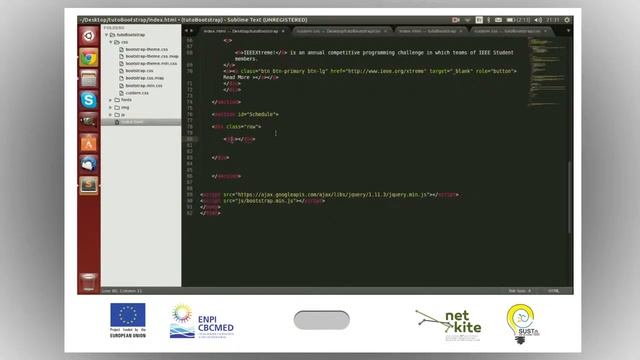Open bootstrap.css.map file in sidebar
The height and width of the screenshot is (360, 640).
pos(144,78)
